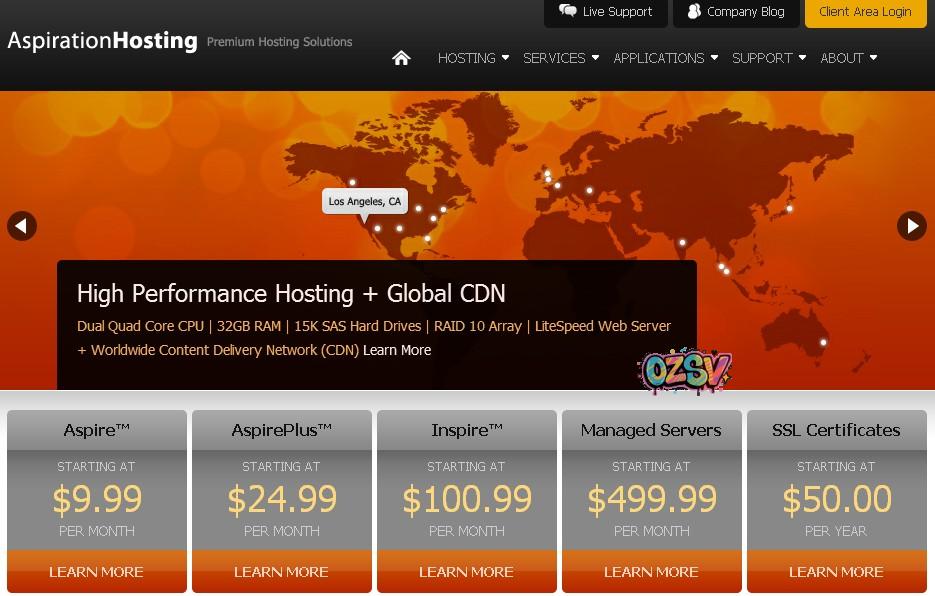Click the Los Angeles, CA map marker
The height and width of the screenshot is (596, 935).
pos(365,201)
